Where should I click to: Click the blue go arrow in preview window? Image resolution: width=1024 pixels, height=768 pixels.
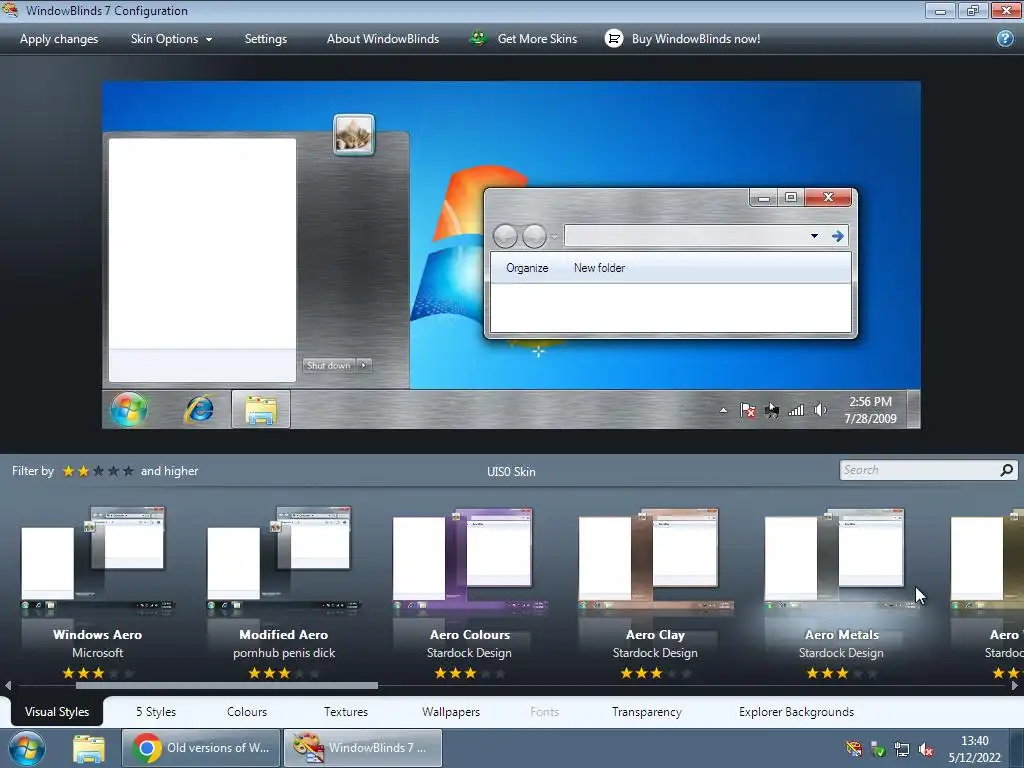pos(837,236)
